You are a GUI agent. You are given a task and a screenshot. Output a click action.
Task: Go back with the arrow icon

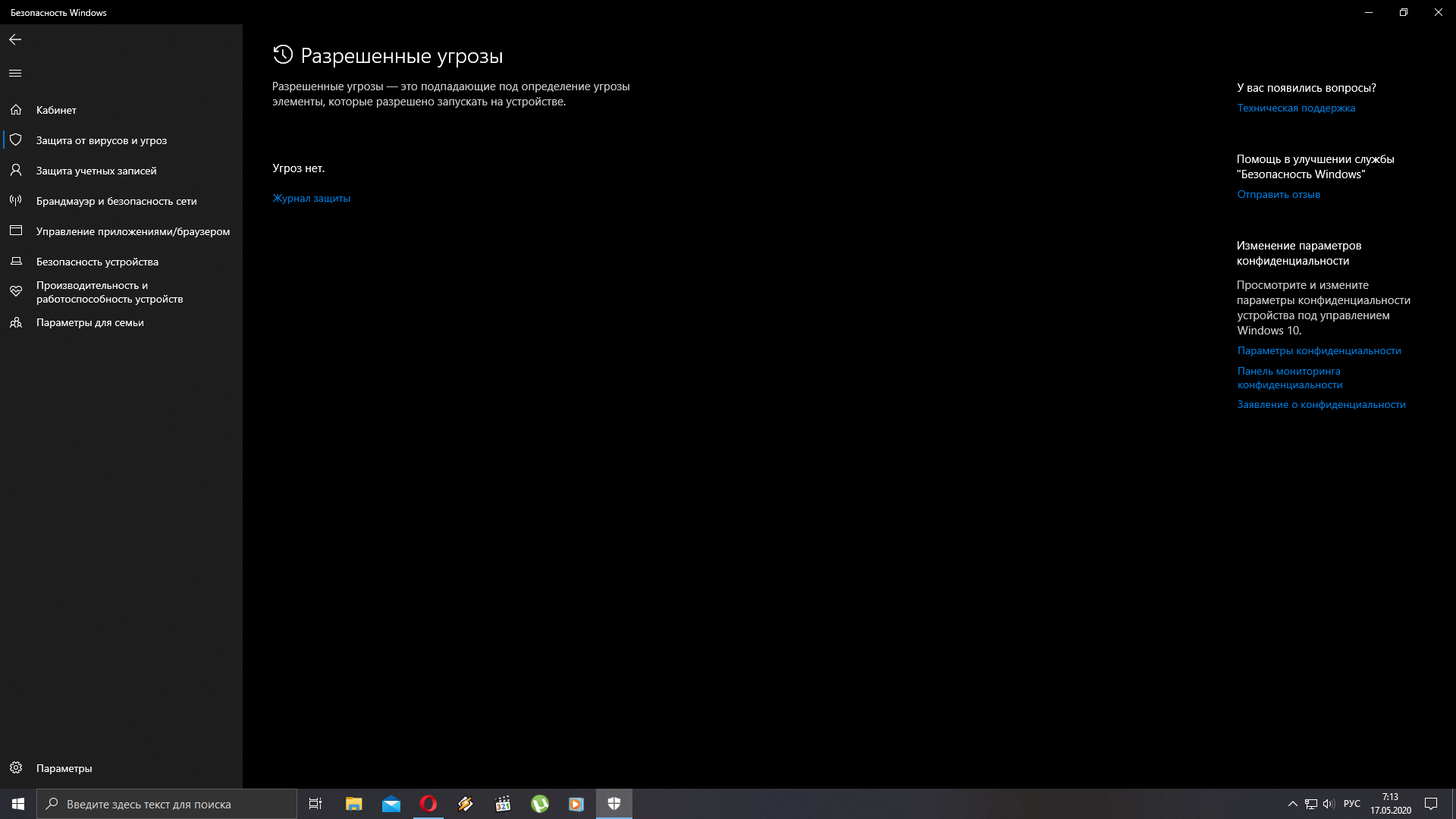[15, 39]
